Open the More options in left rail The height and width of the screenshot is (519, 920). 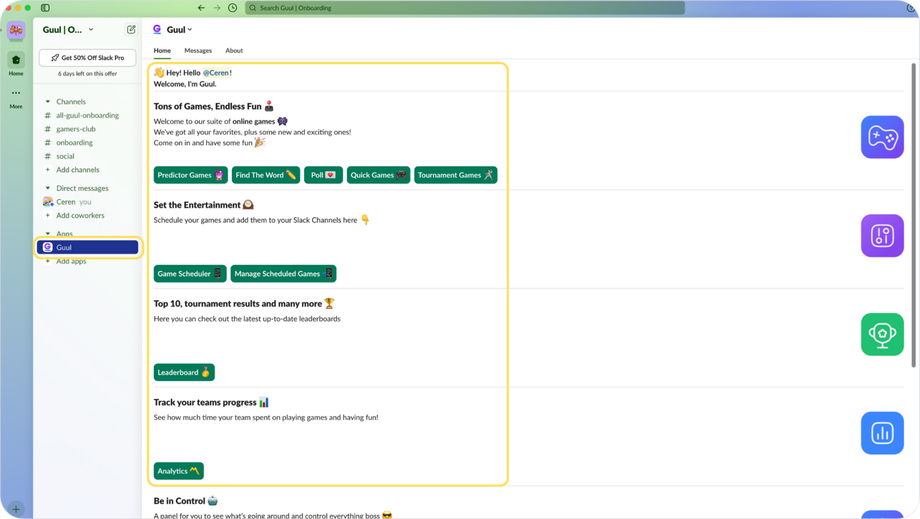tap(16, 98)
